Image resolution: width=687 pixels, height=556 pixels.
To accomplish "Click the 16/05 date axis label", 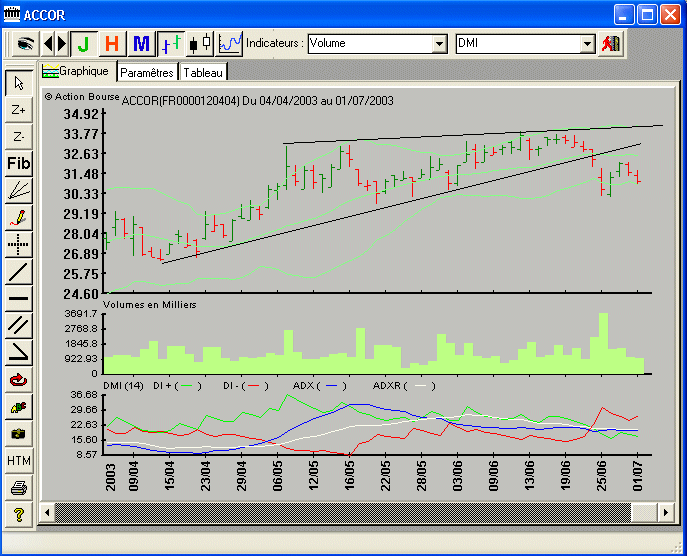I will click(x=349, y=475).
